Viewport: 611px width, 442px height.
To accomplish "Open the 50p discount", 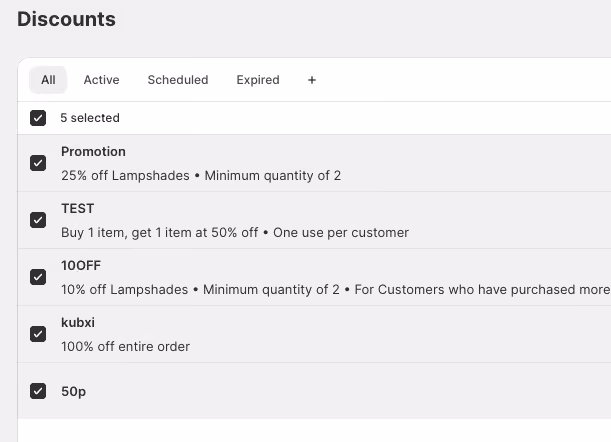I will click(x=73, y=391).
